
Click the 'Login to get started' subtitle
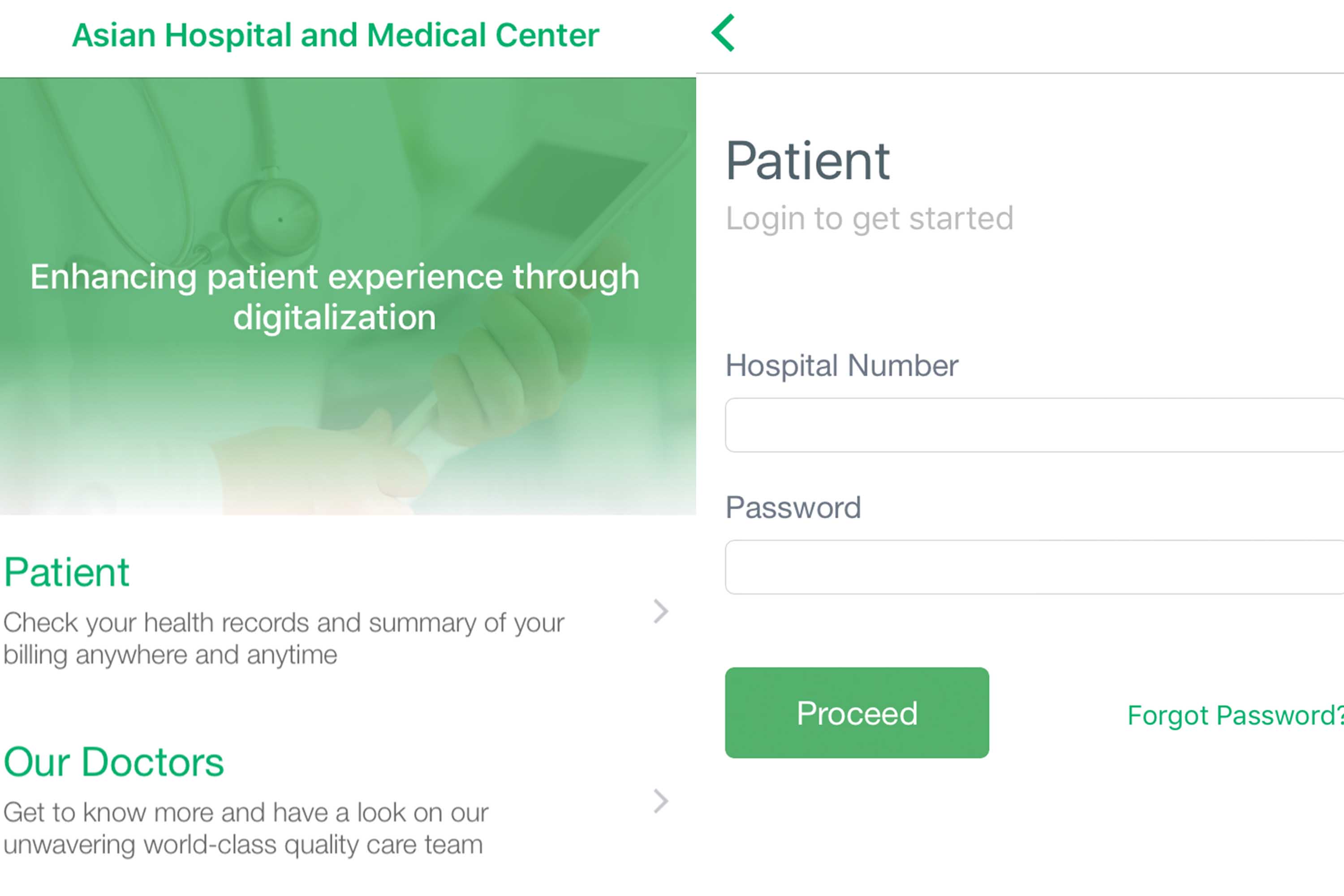coord(870,218)
